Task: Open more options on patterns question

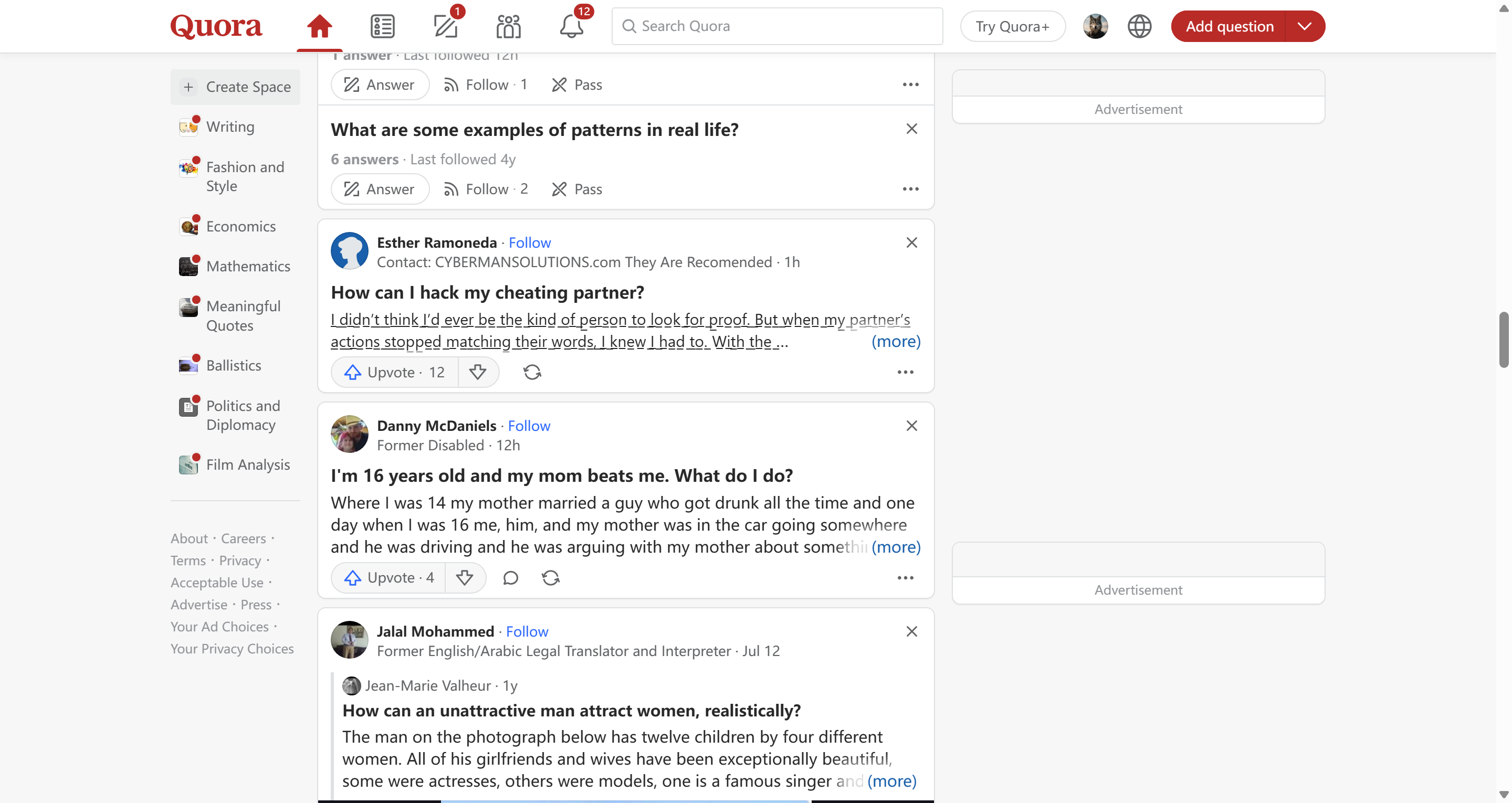Action: coord(910,189)
